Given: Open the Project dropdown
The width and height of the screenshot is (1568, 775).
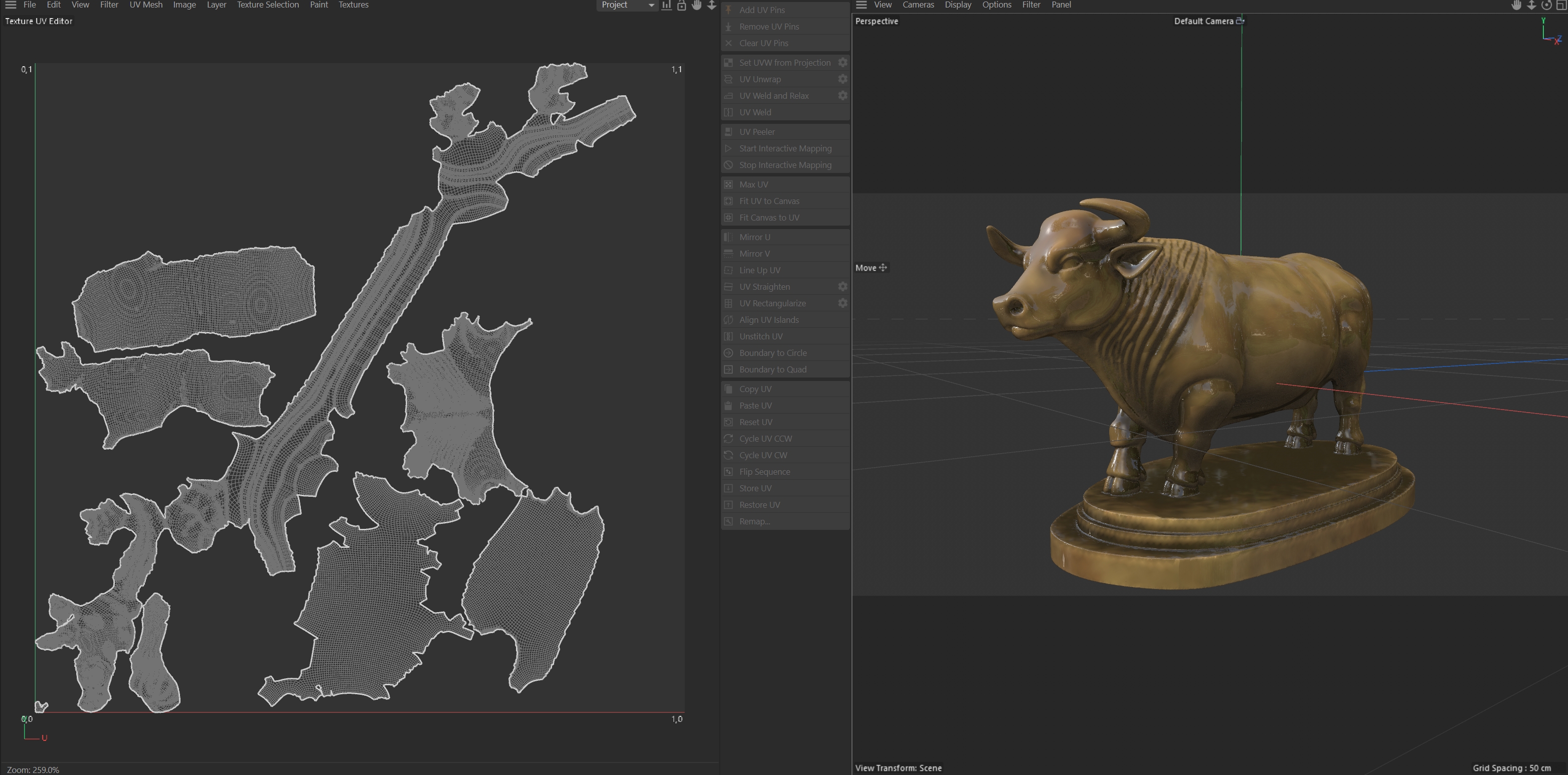Looking at the screenshot, I should (627, 5).
